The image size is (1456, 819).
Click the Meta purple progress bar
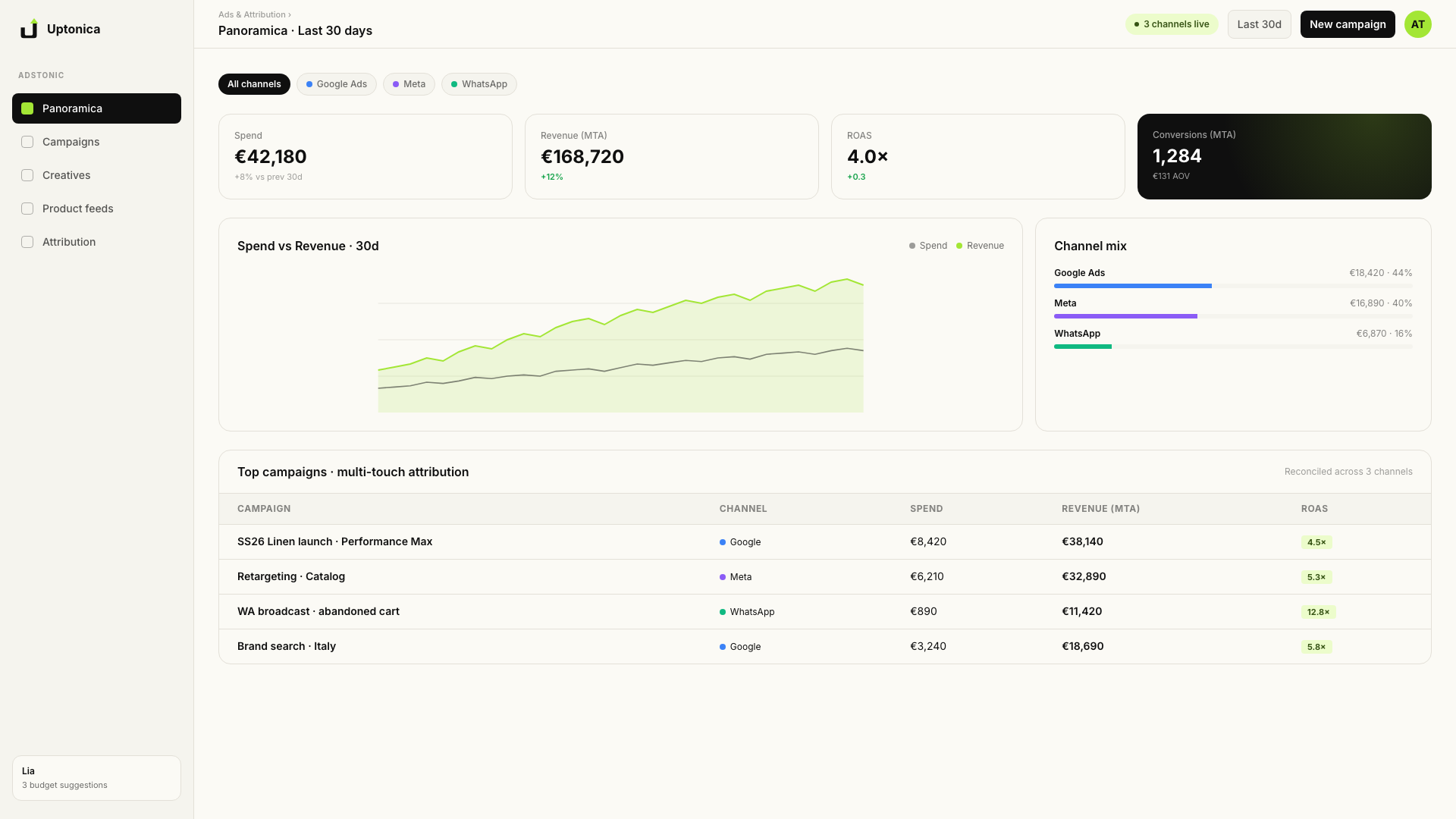click(x=1125, y=316)
